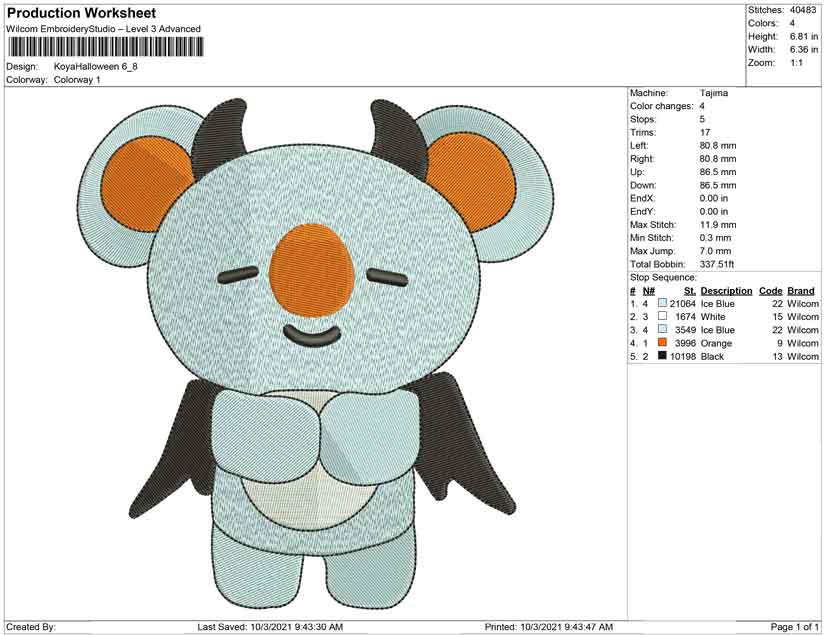Click the 'Stops:' label

click(x=643, y=119)
